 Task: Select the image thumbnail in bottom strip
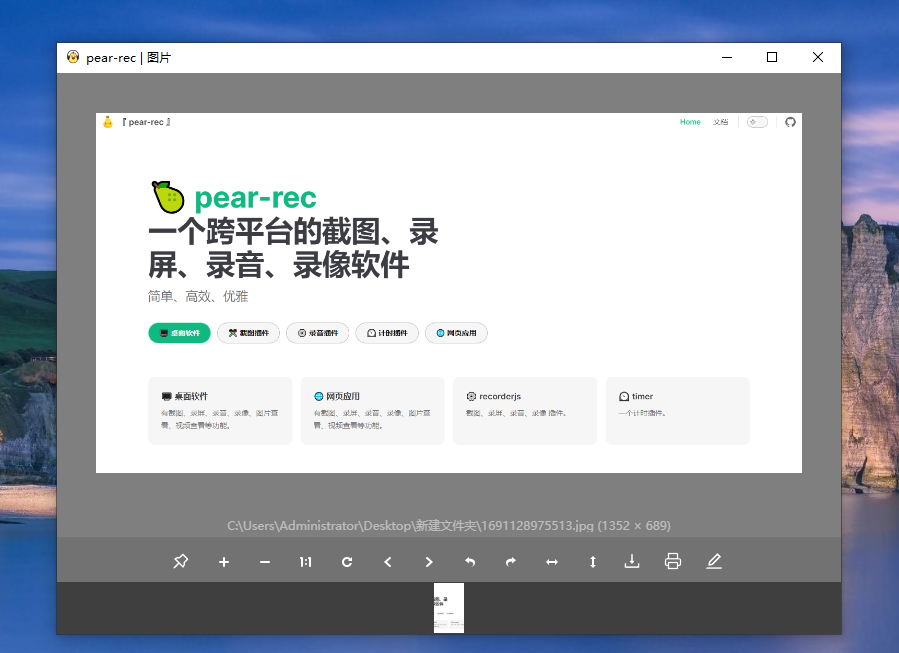449,608
